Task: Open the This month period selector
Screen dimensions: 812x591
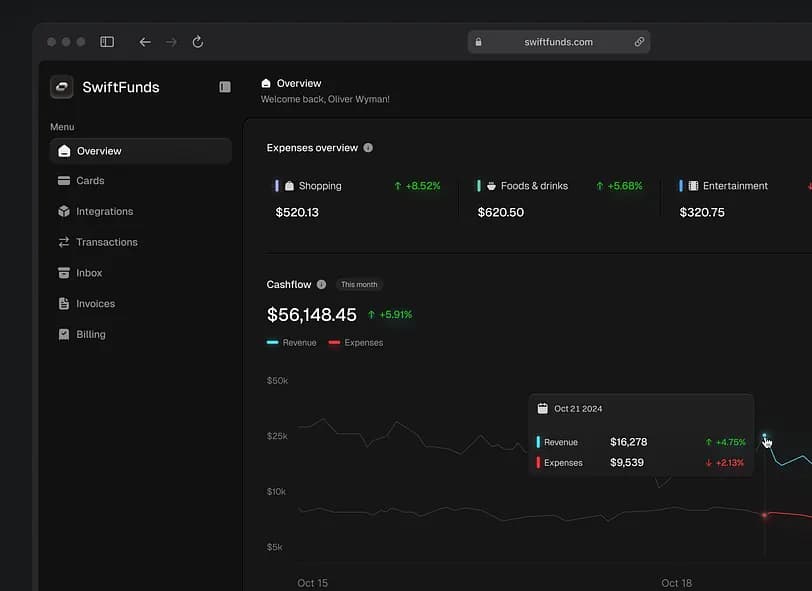Action: pyautogui.click(x=359, y=284)
